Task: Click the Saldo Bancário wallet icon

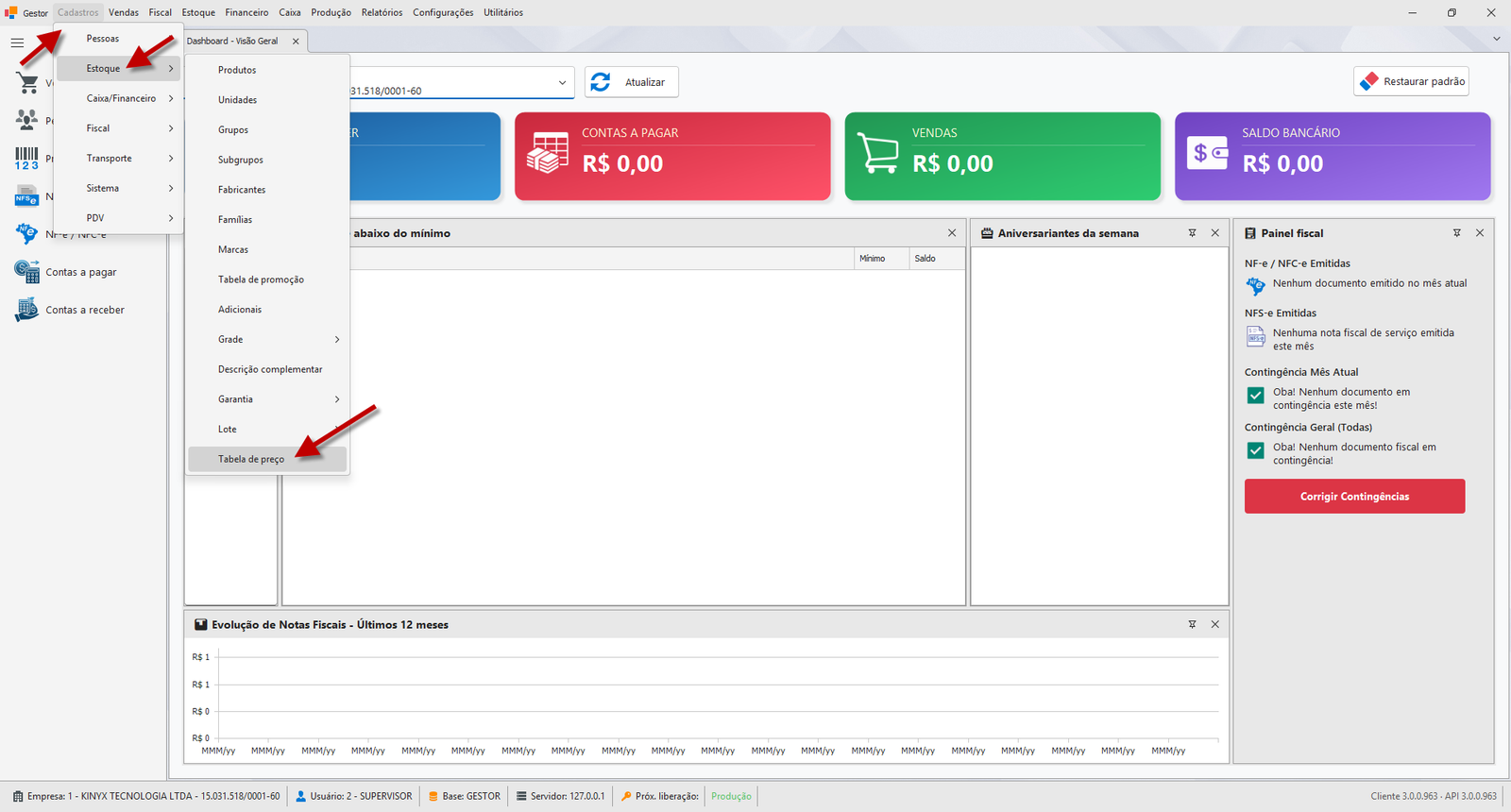Action: coord(1209,153)
